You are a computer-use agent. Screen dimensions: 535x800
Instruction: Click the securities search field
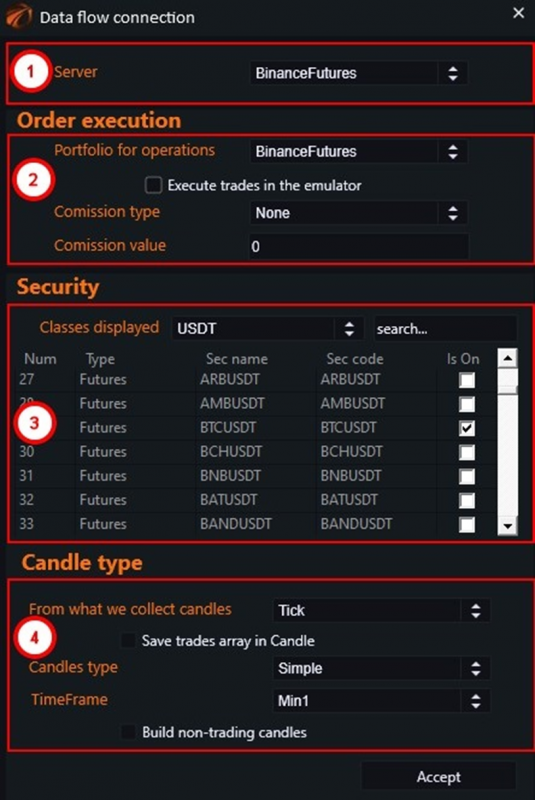445,329
